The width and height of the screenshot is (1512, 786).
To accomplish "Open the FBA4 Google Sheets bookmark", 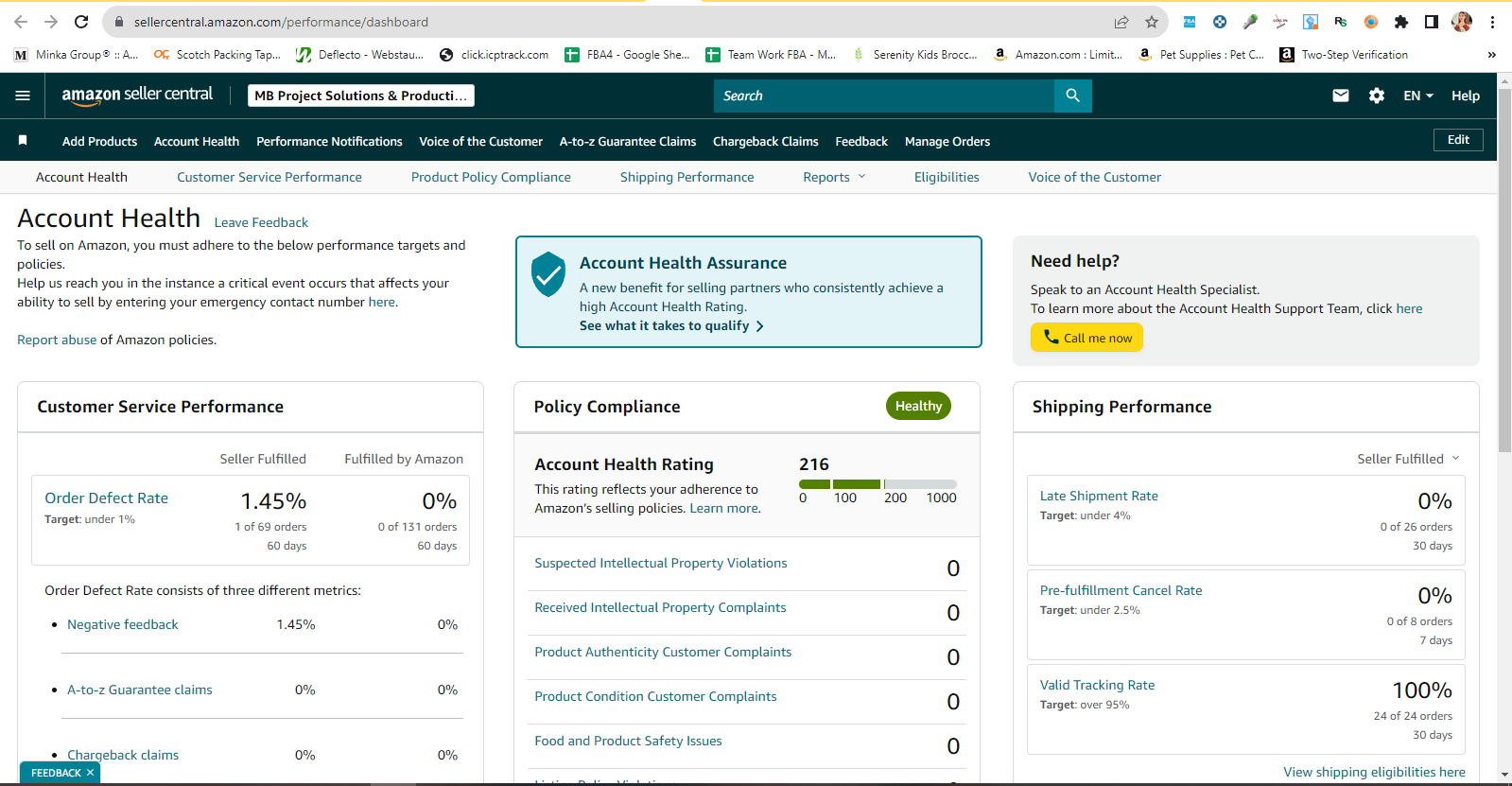I will [627, 55].
